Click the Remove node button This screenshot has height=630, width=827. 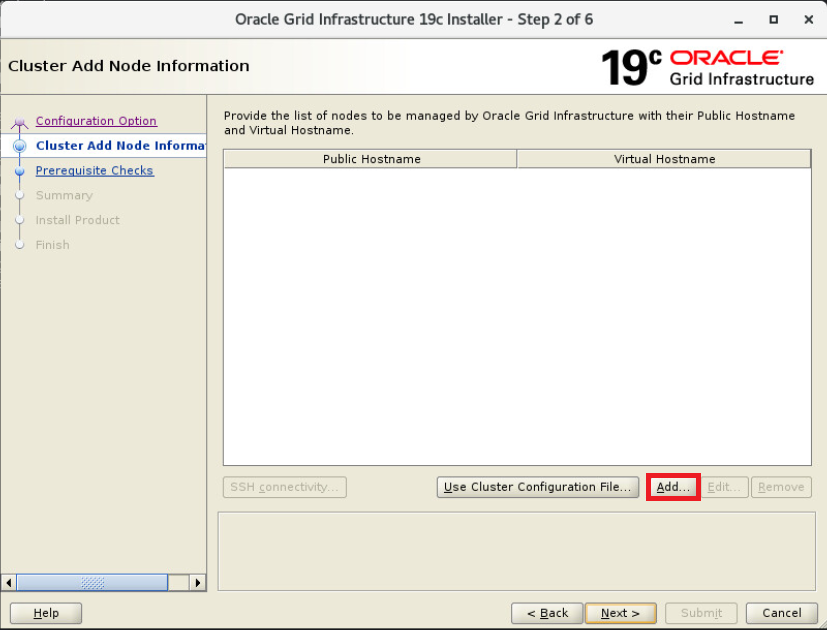pos(781,487)
